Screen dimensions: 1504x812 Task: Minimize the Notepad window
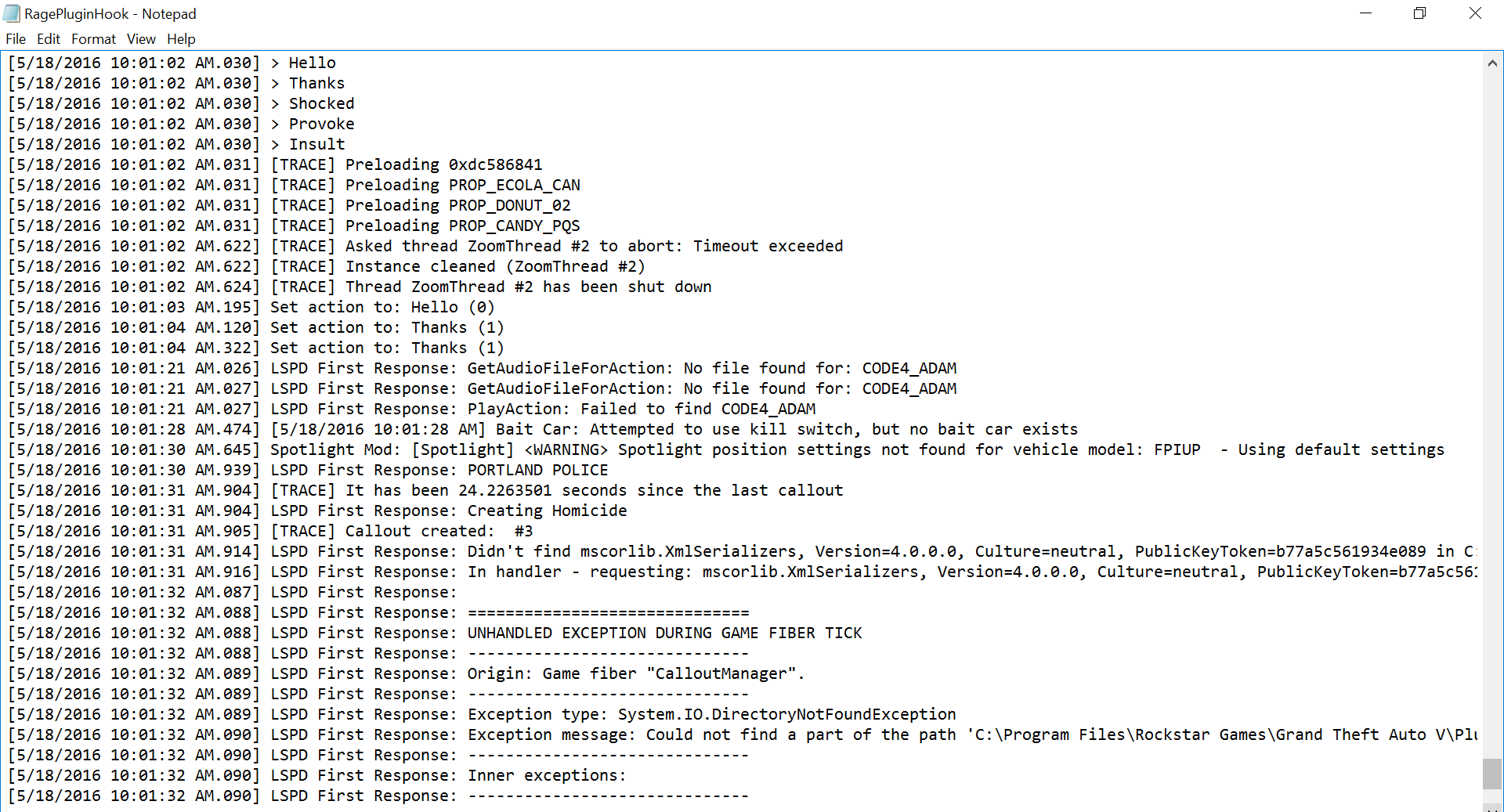[1365, 13]
